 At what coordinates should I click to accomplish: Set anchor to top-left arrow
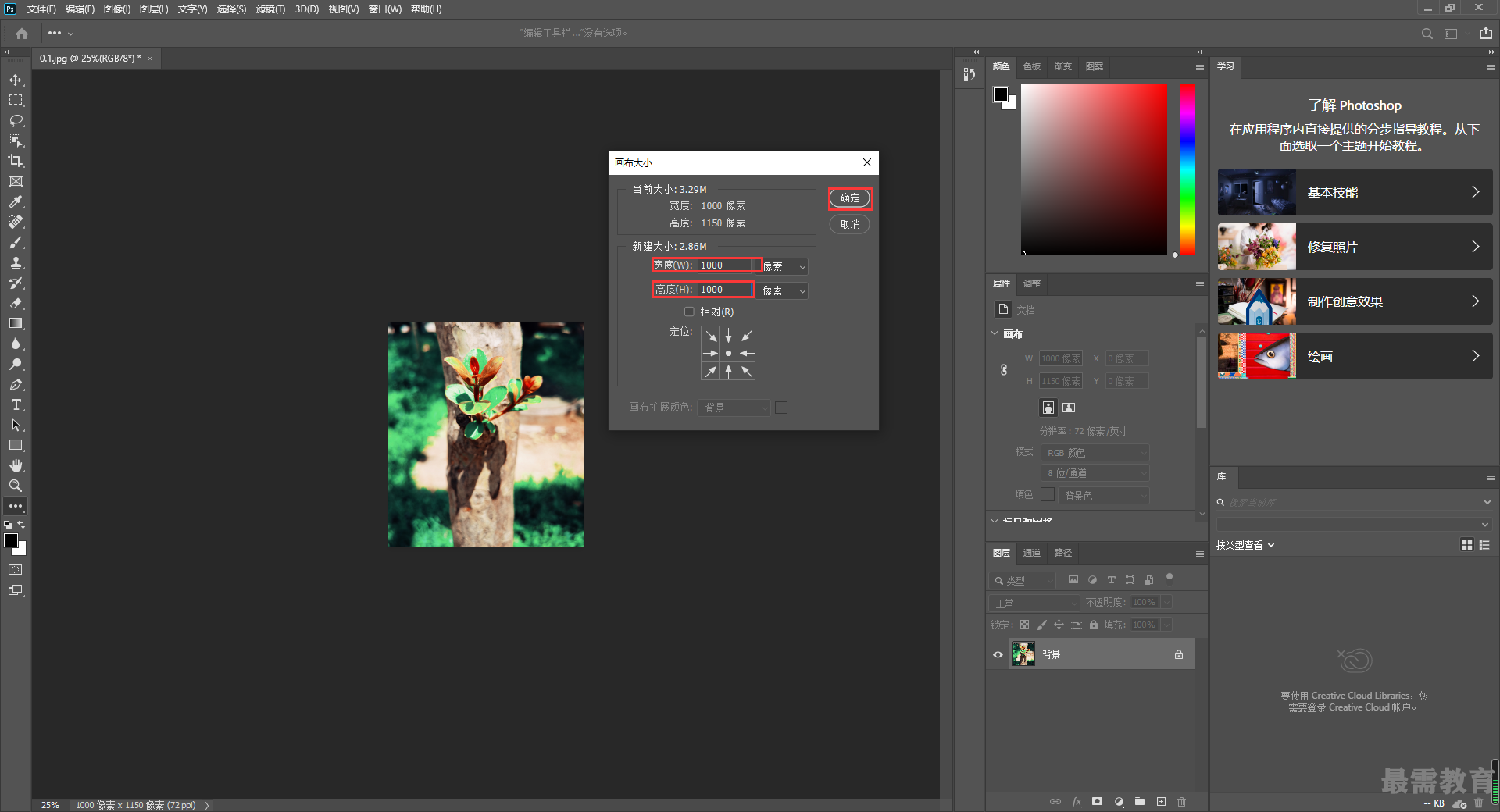(710, 336)
